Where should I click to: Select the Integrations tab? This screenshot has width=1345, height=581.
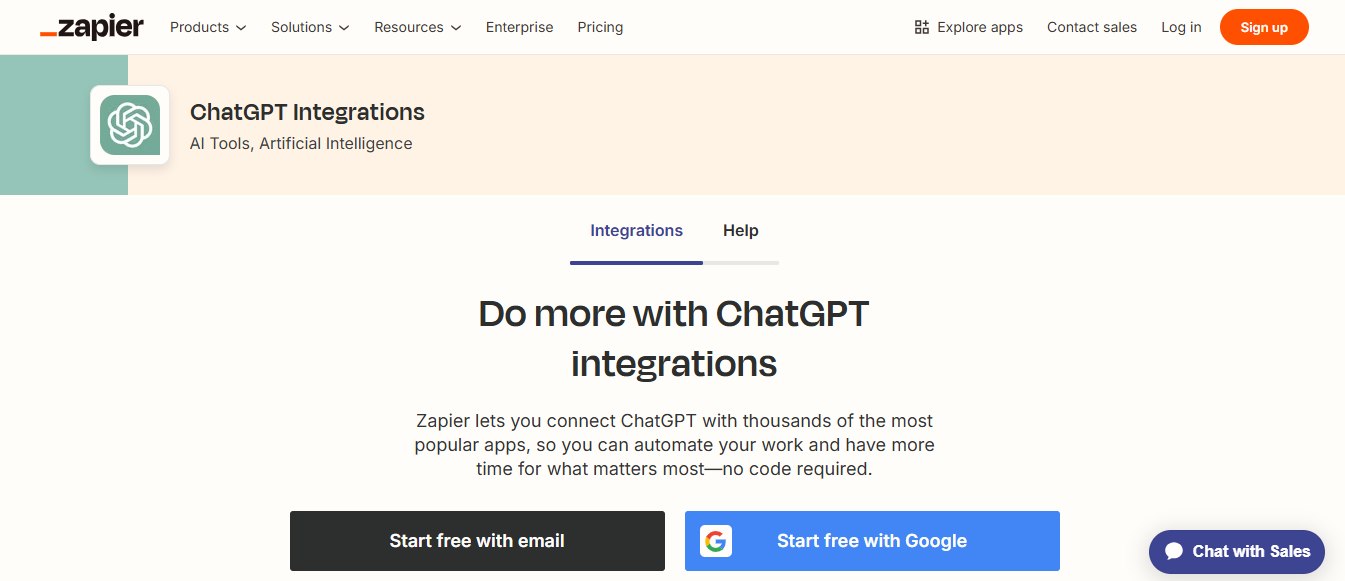(x=636, y=230)
